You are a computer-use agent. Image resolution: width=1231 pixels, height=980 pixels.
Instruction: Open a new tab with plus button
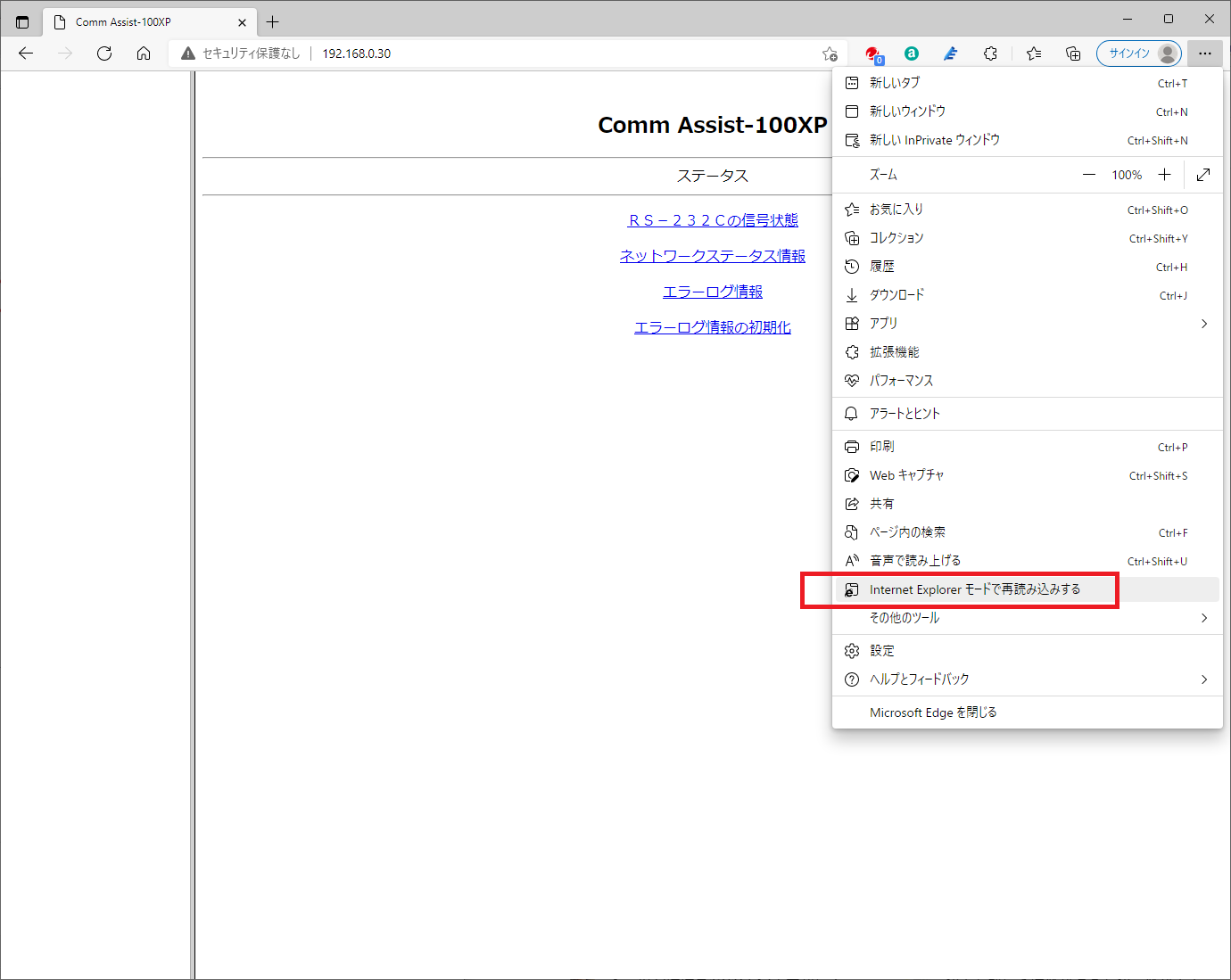pyautogui.click(x=273, y=21)
